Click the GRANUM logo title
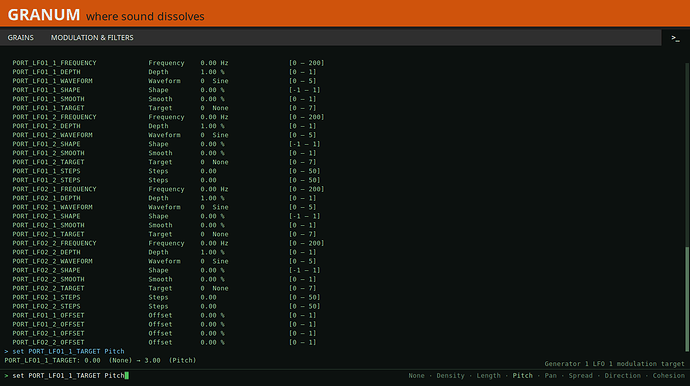The height and width of the screenshot is (386, 690). pos(44,15)
